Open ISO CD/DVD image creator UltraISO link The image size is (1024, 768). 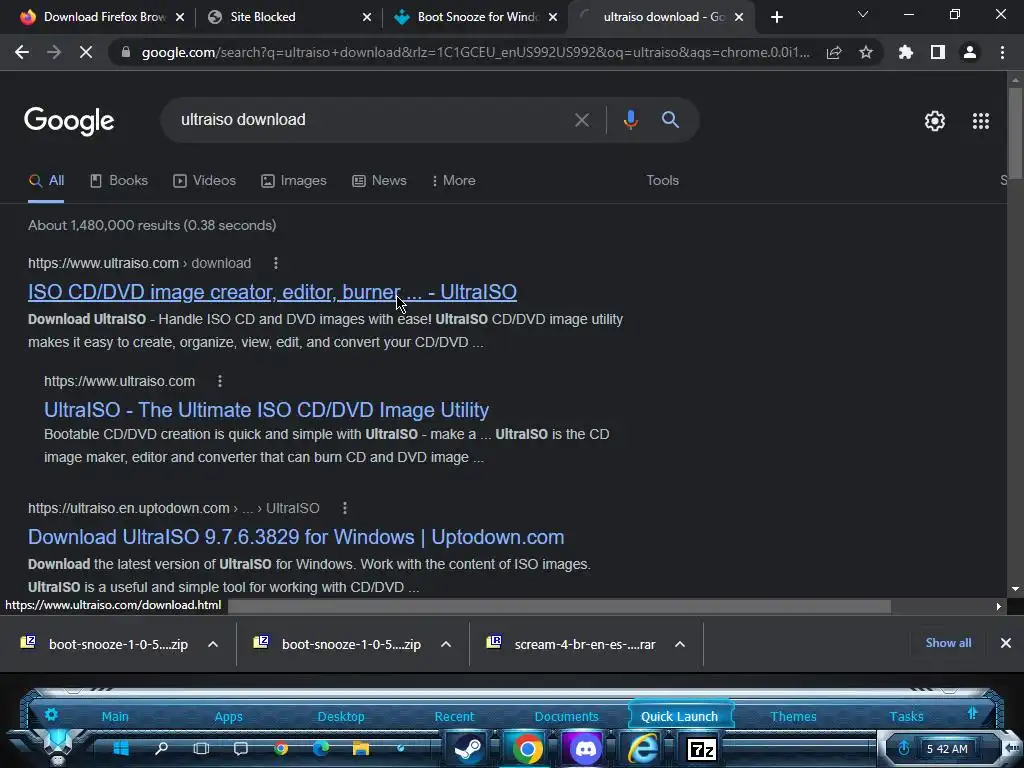pos(272,292)
